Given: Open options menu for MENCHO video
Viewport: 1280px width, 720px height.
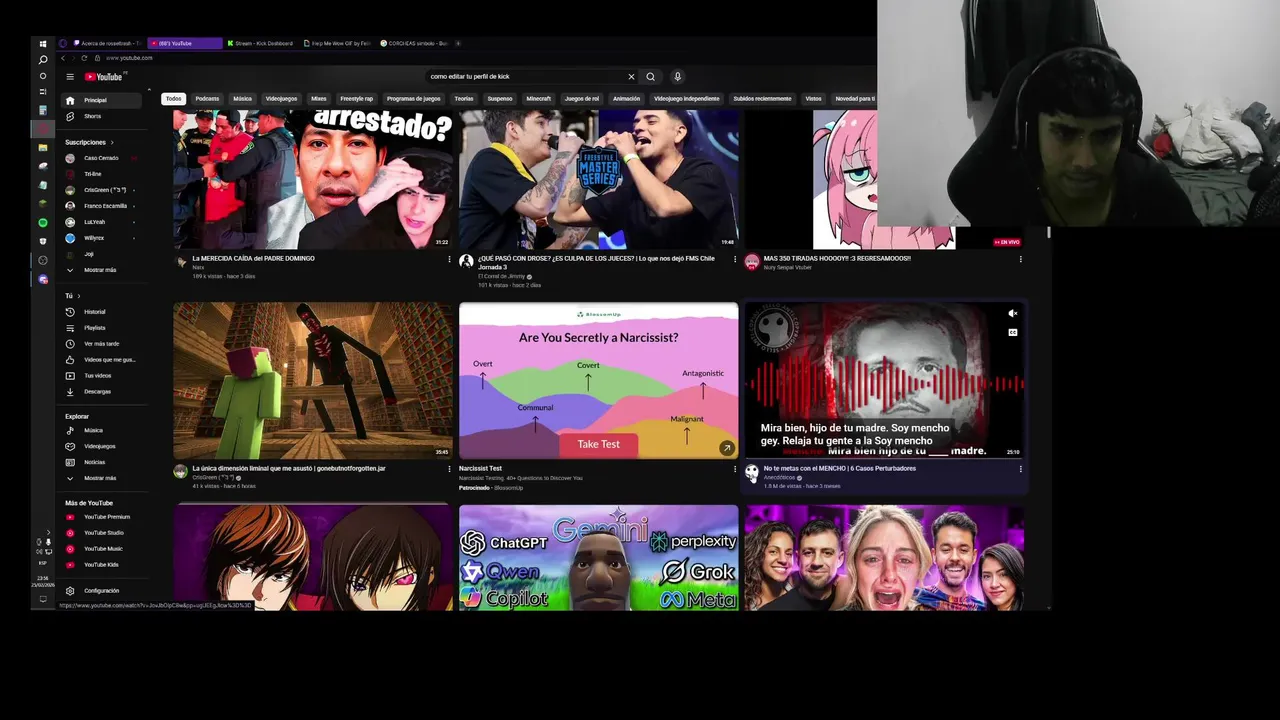Looking at the screenshot, I should (x=1021, y=469).
